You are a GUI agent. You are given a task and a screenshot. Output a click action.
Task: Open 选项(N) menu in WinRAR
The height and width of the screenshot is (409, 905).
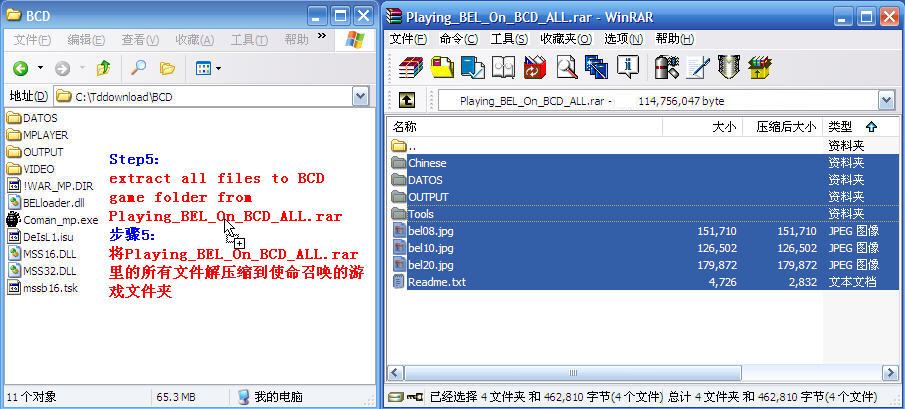click(x=623, y=39)
